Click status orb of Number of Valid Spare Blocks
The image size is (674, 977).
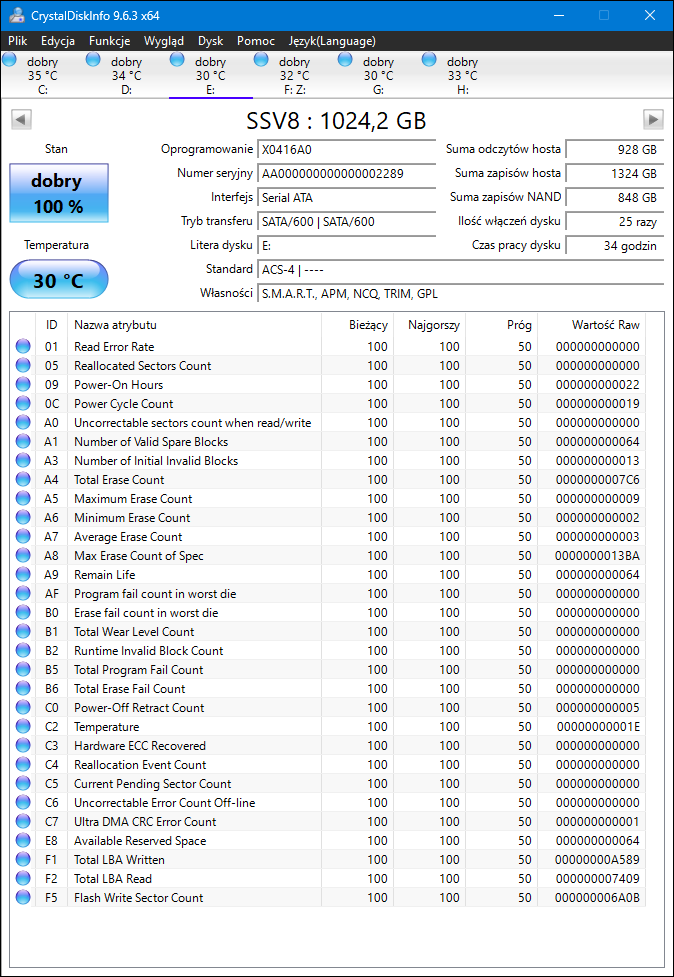click(23, 442)
